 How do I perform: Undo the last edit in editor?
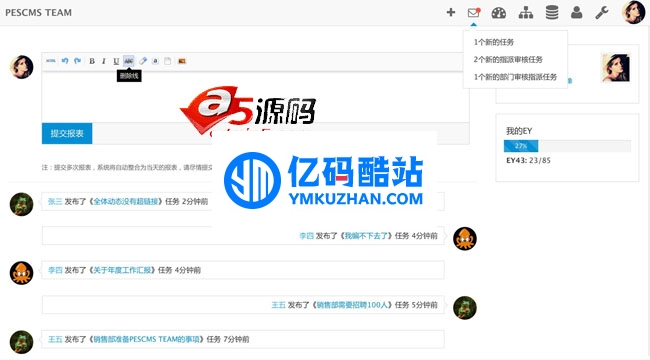(x=65, y=61)
